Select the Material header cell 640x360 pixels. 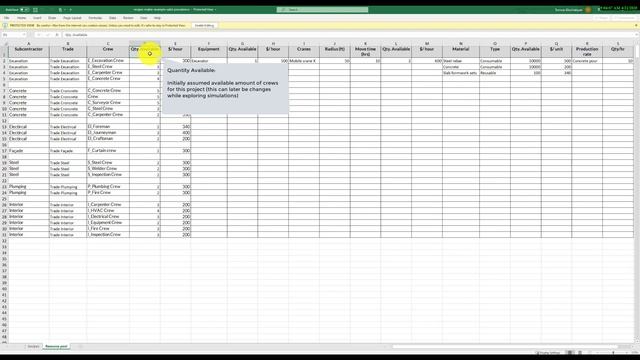(x=461, y=51)
